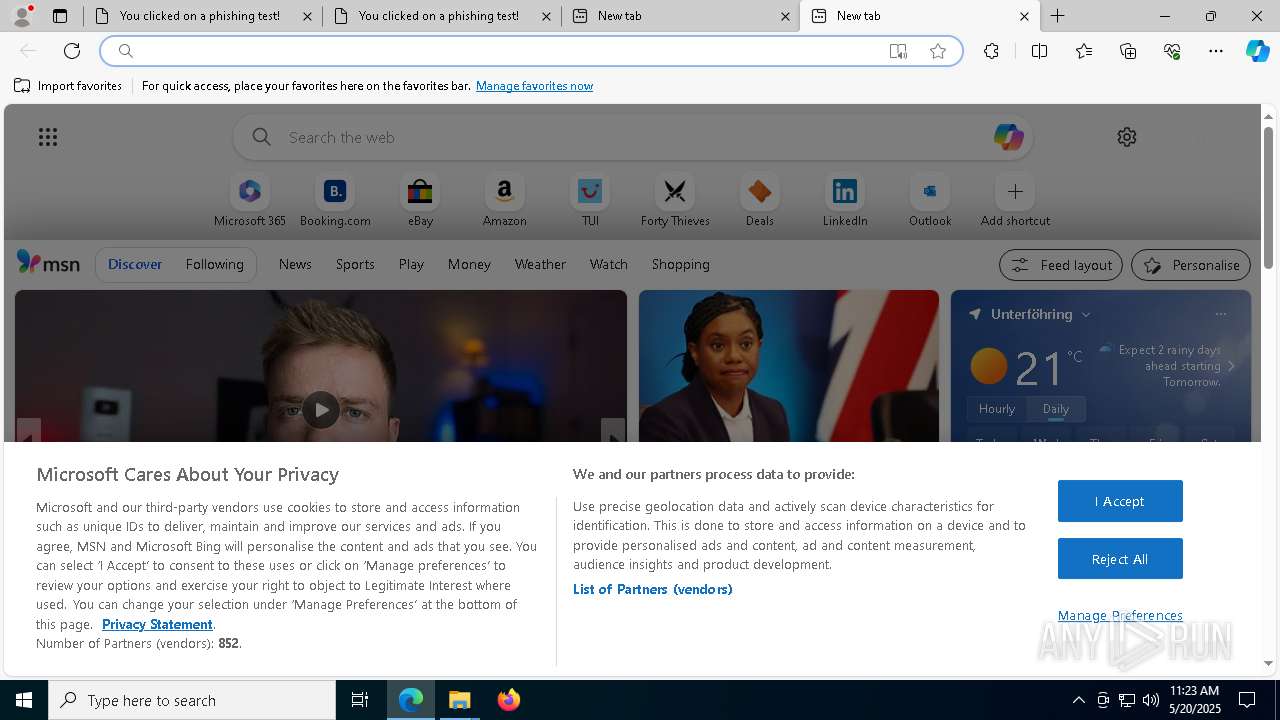Open the Privacy Statement link
The height and width of the screenshot is (720, 1280).
pos(157,624)
